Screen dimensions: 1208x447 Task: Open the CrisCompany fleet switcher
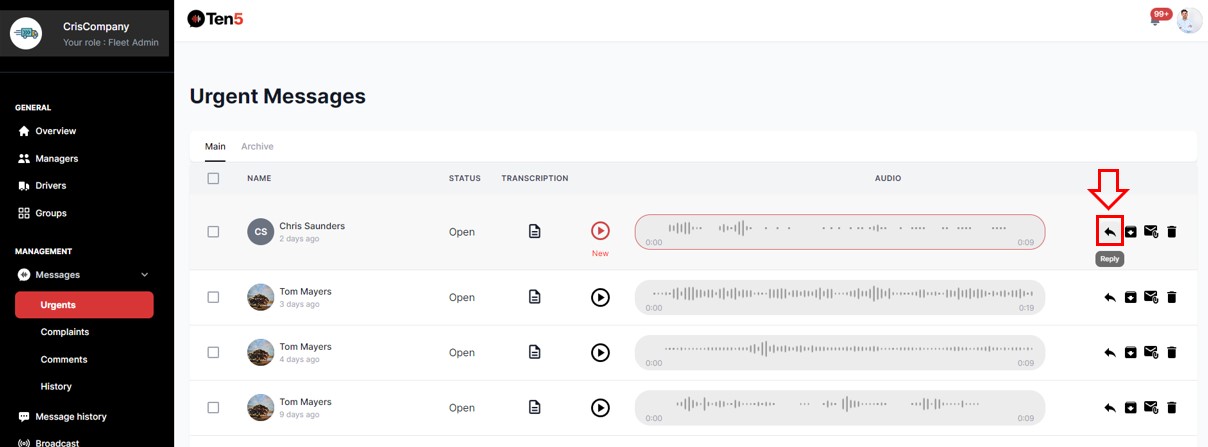[x=86, y=34]
